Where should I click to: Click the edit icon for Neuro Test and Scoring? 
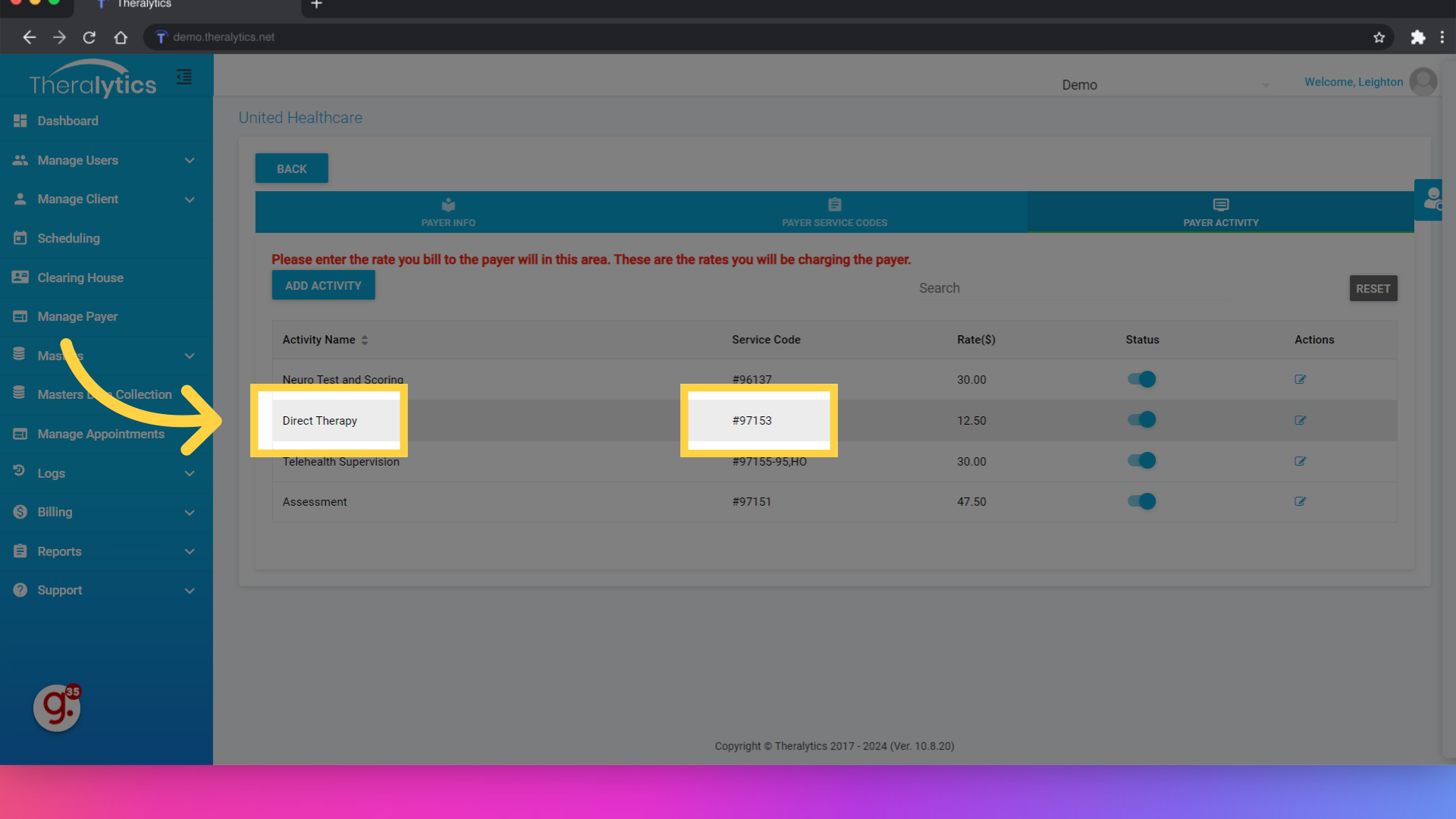point(1300,379)
